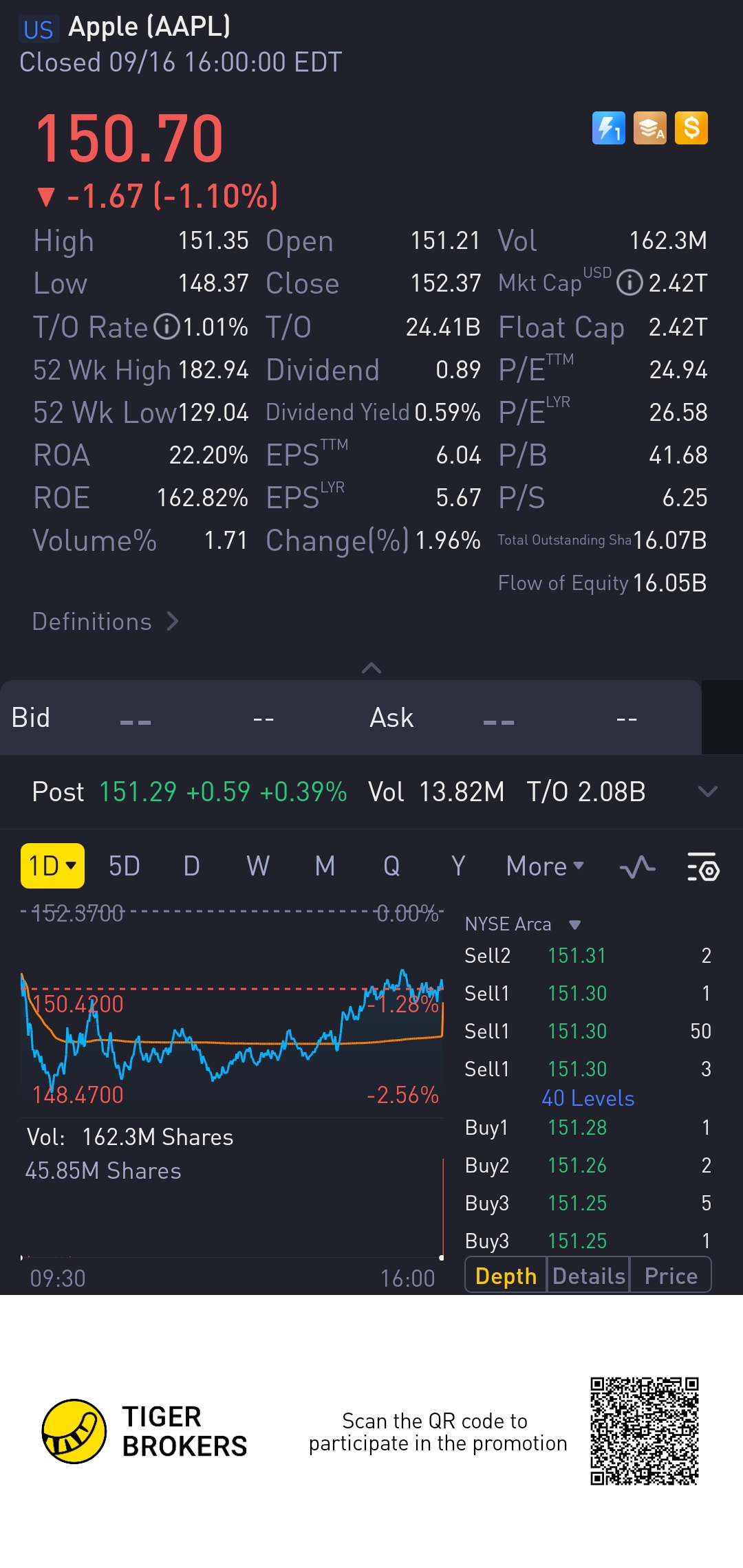Switch chart to 5D timeframe

[125, 867]
